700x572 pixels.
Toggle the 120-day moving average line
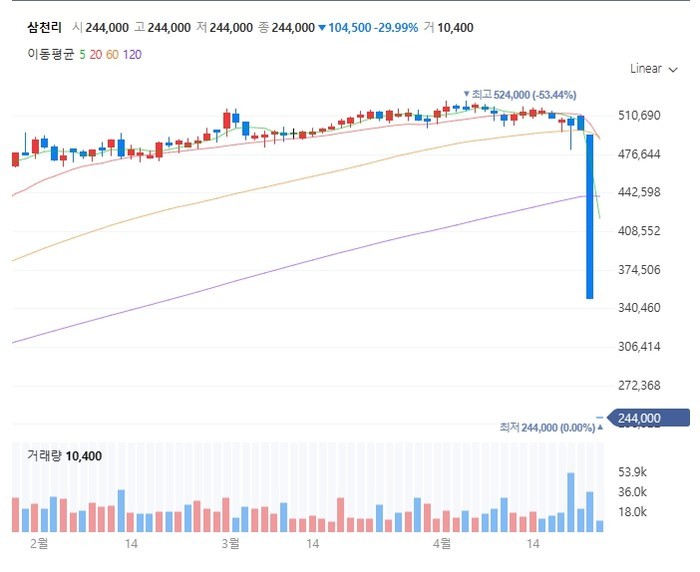coord(131,53)
